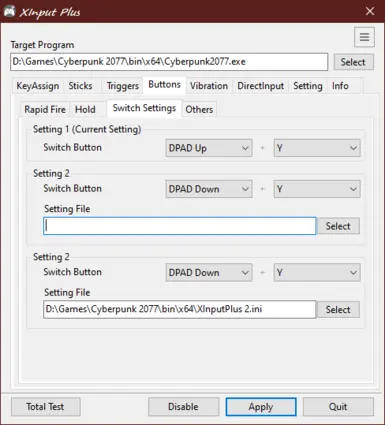Click the Total Test button
385x425 pixels.
(46, 407)
